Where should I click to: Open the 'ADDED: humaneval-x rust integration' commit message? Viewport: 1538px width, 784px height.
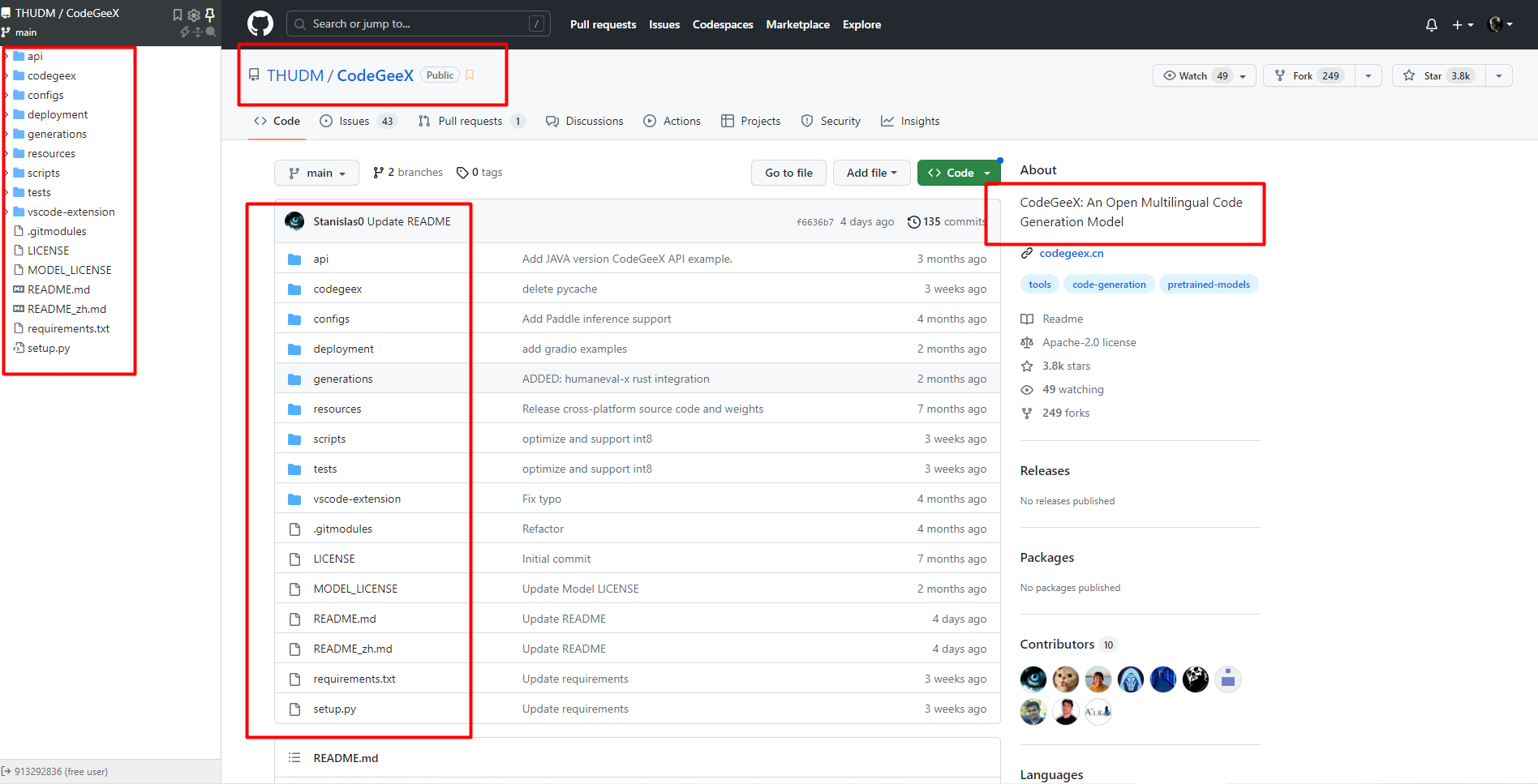click(x=616, y=379)
